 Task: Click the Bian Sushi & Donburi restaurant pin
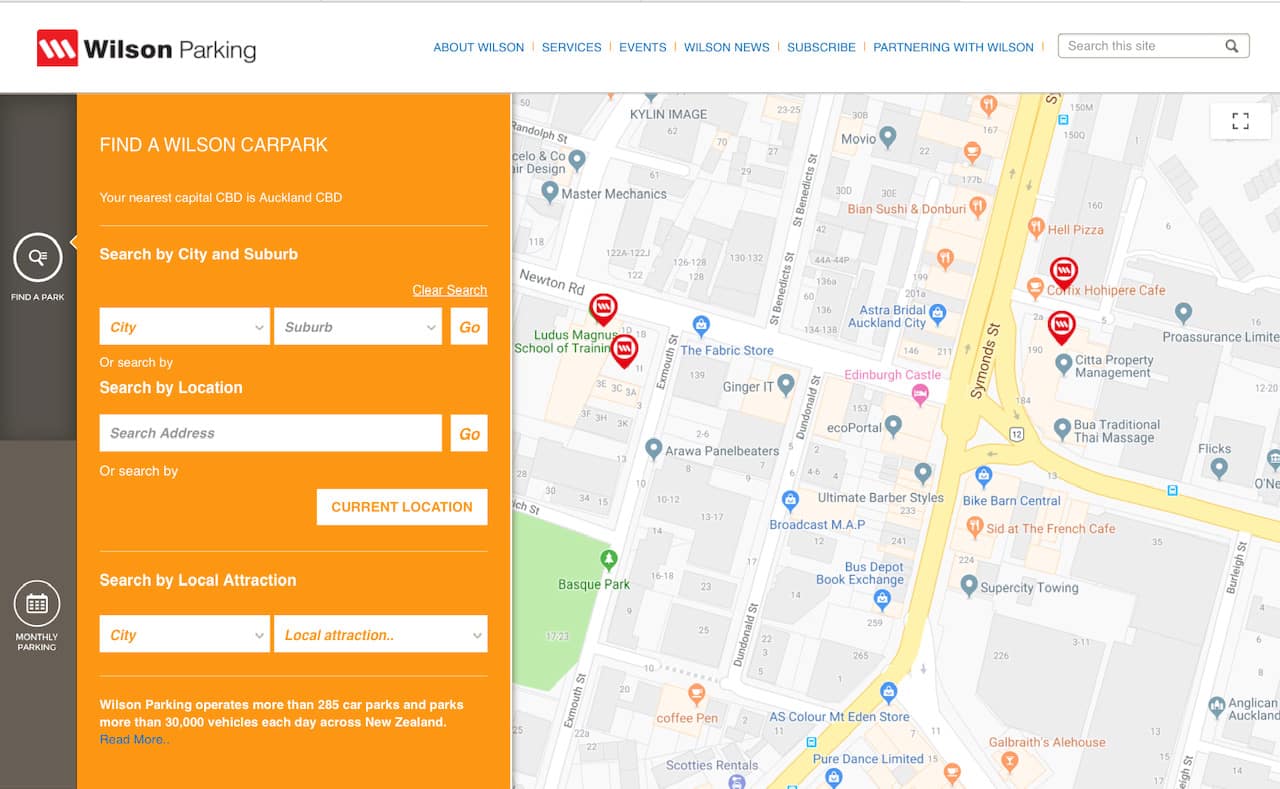click(978, 207)
